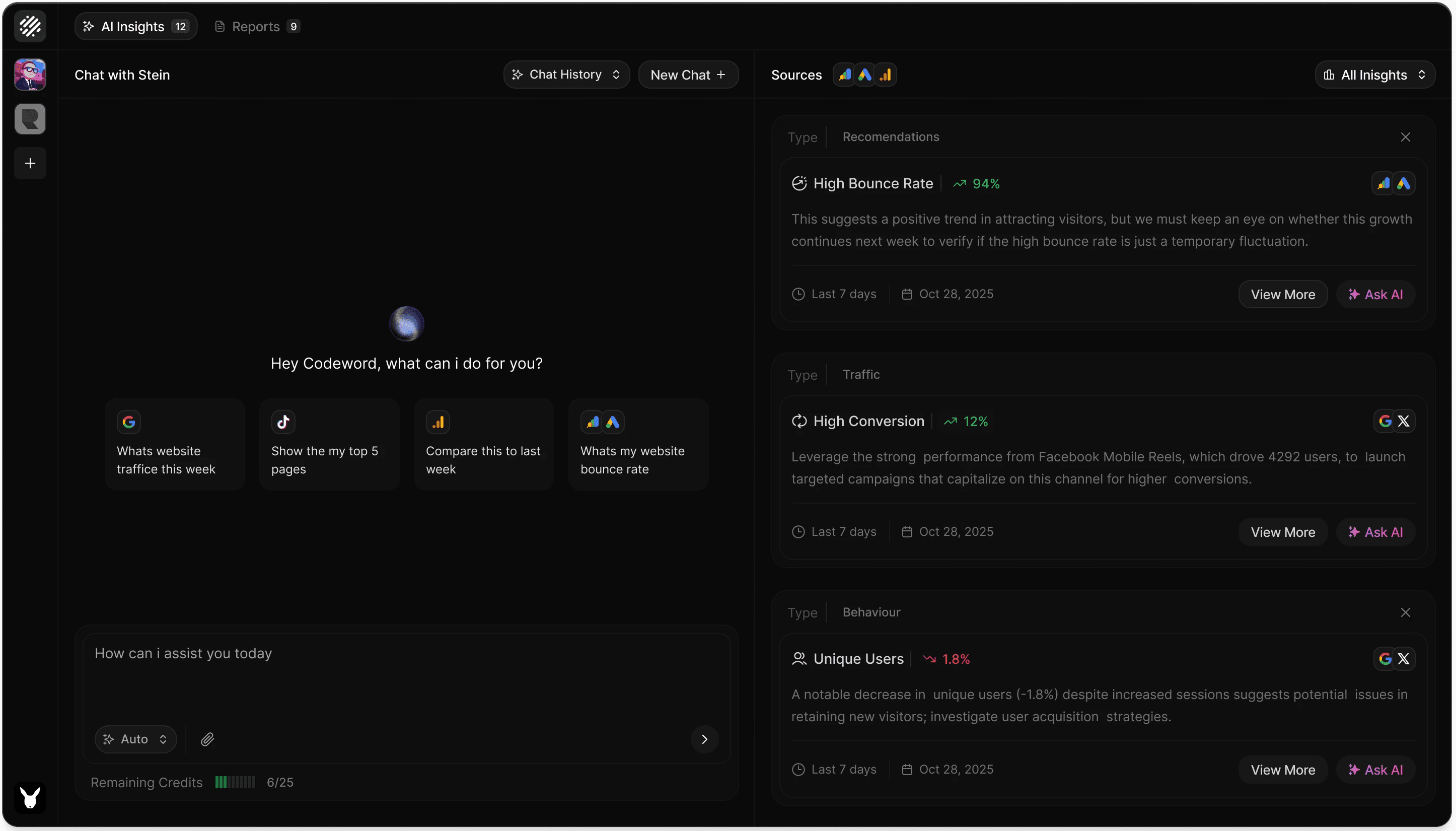1456x831 pixels.
Task: Click the app logo at top left
Action: (30, 26)
